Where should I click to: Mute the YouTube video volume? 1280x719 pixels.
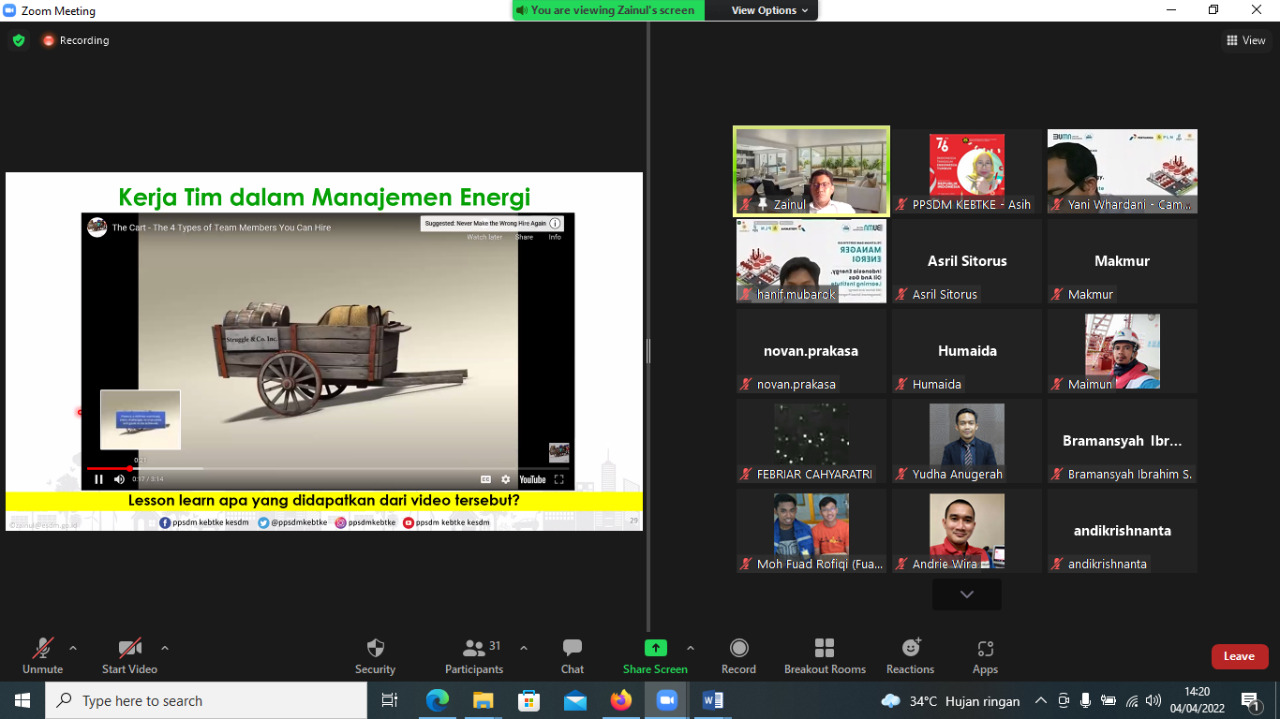point(119,480)
